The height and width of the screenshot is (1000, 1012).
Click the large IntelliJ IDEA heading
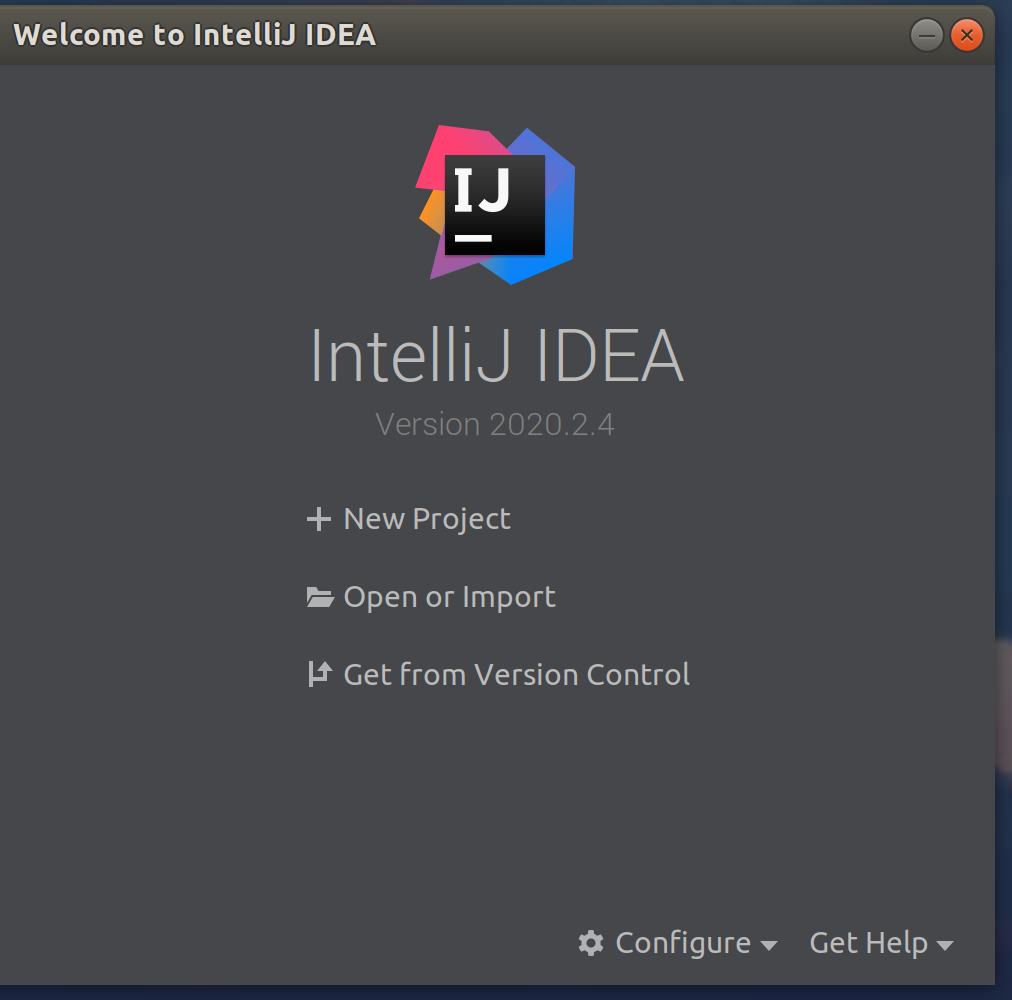pos(497,356)
